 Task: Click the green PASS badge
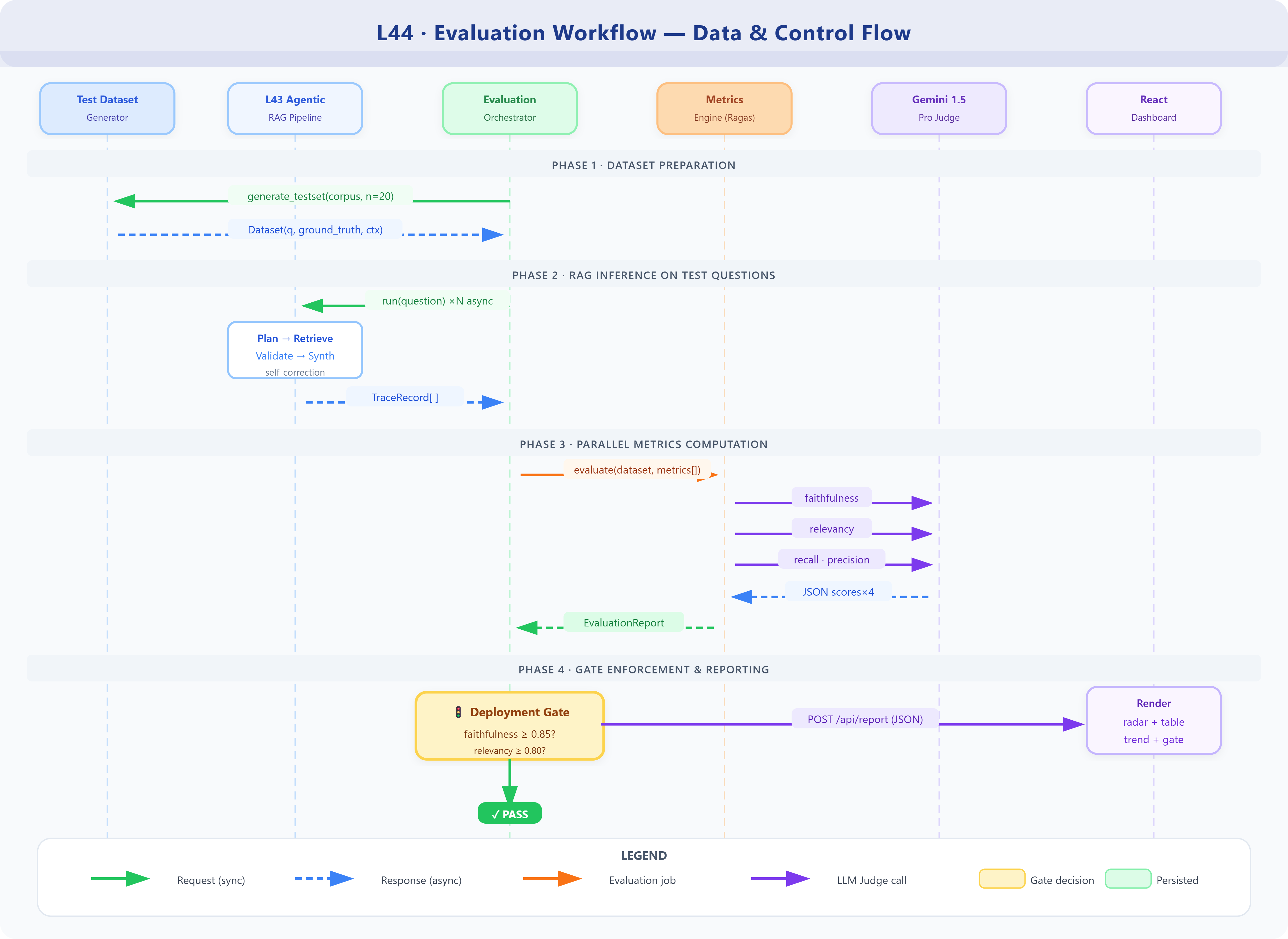tap(509, 813)
